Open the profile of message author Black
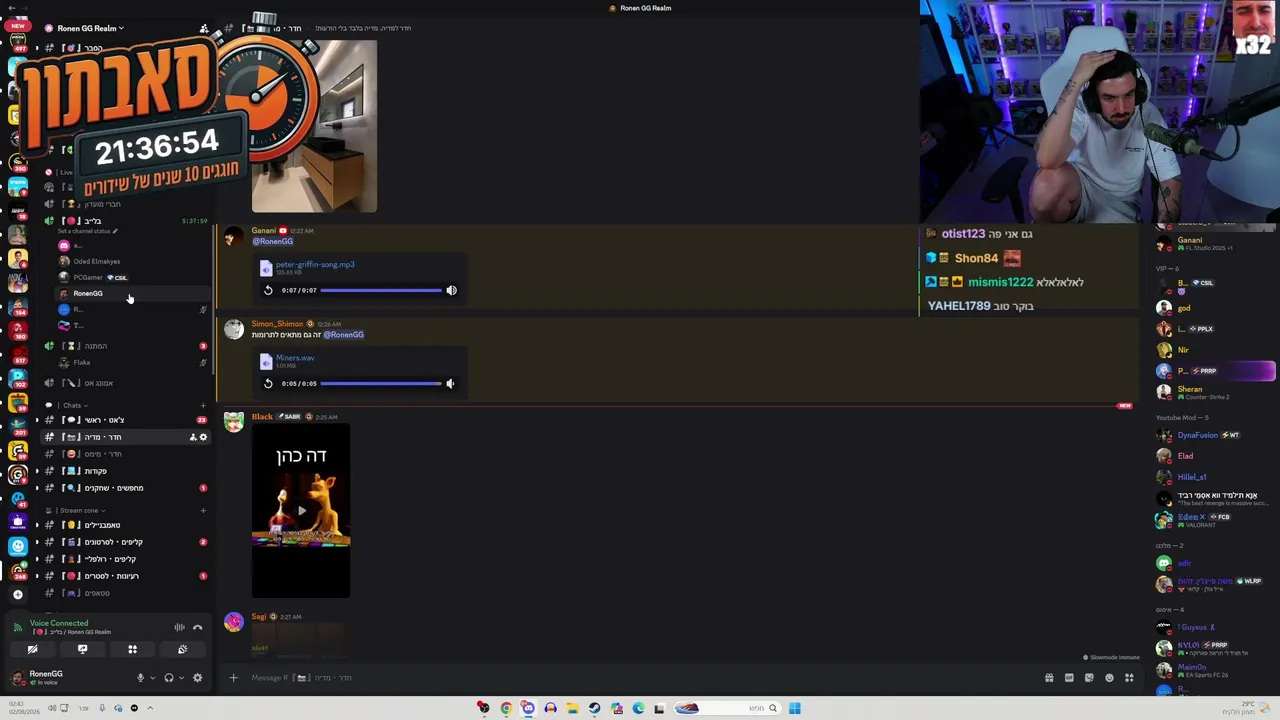1280x720 pixels. tap(262, 417)
